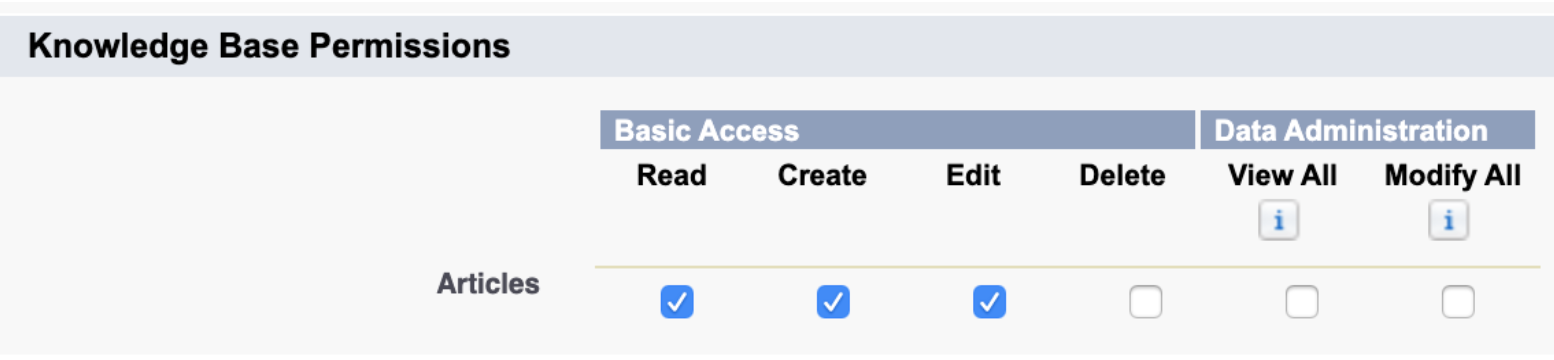Viewport: 1554px width, 360px height.
Task: Enable View All permission for Articles
Action: [1301, 302]
